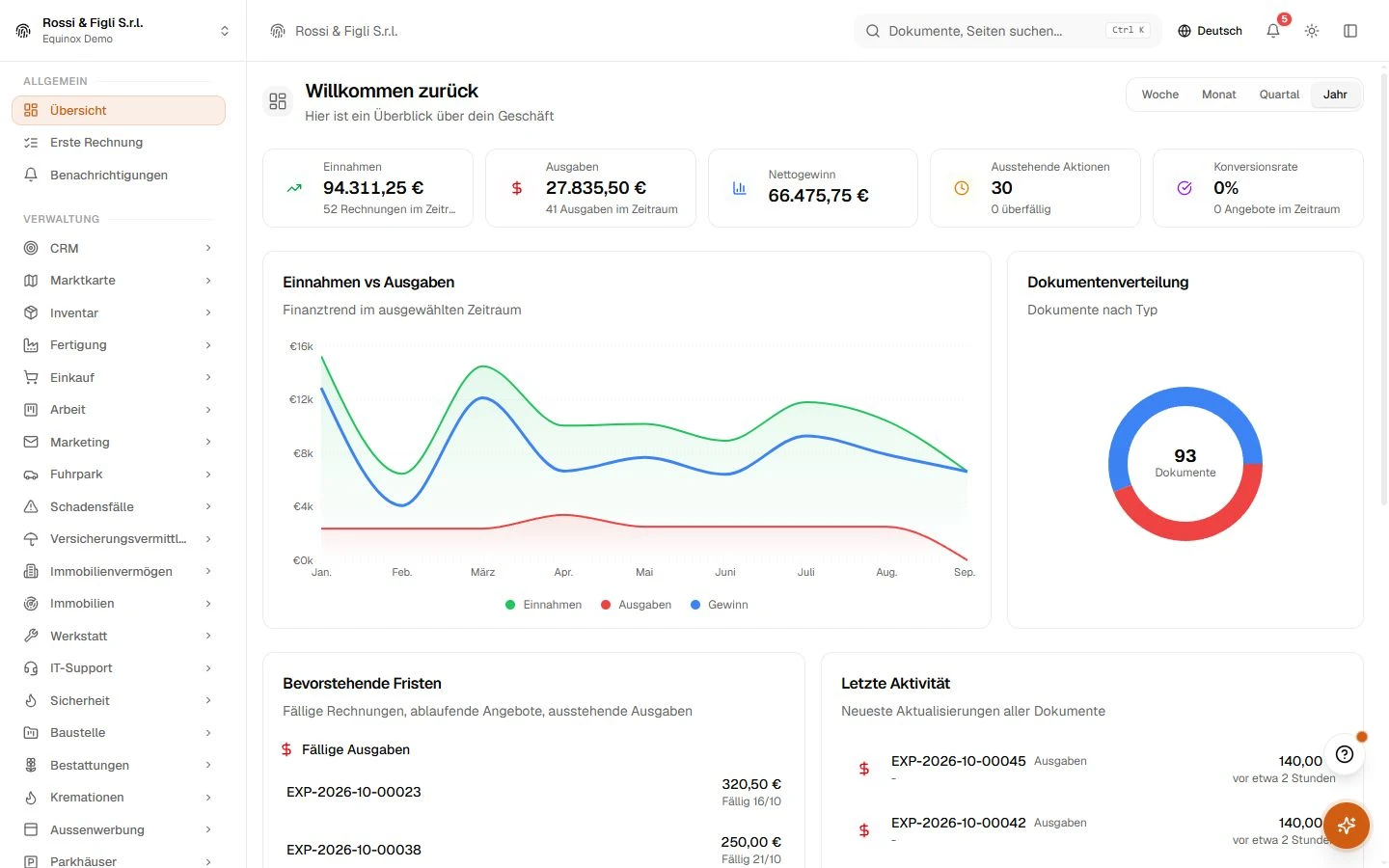The image size is (1389, 868).
Task: Toggle the Ausgaben red legend dot
Action: tap(606, 605)
